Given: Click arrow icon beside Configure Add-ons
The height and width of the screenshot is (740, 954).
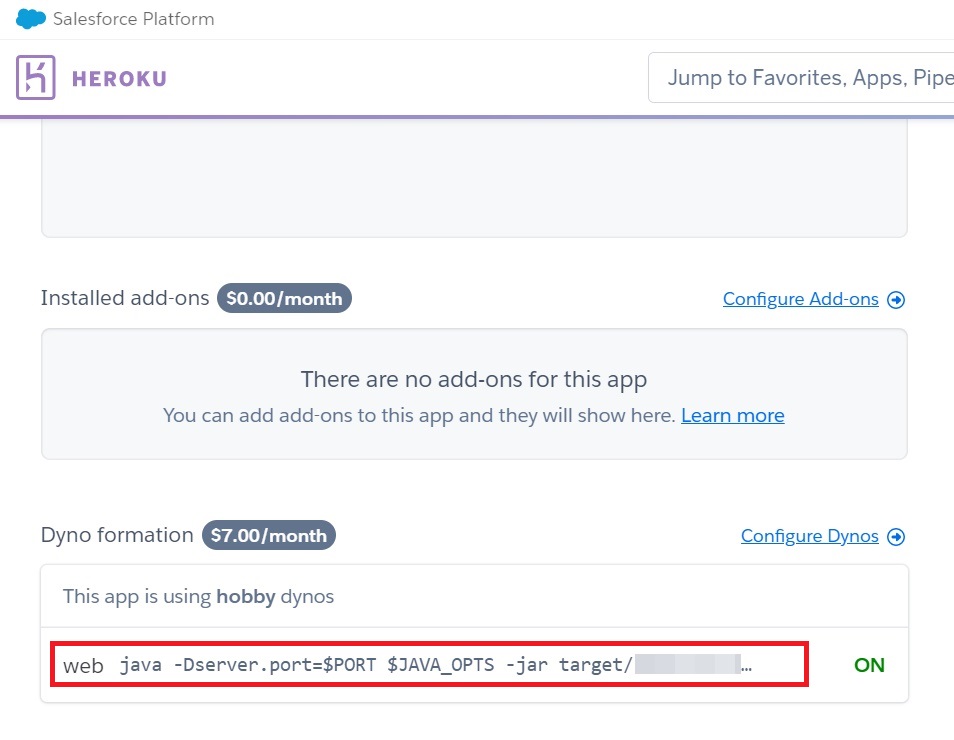Looking at the screenshot, I should (896, 299).
